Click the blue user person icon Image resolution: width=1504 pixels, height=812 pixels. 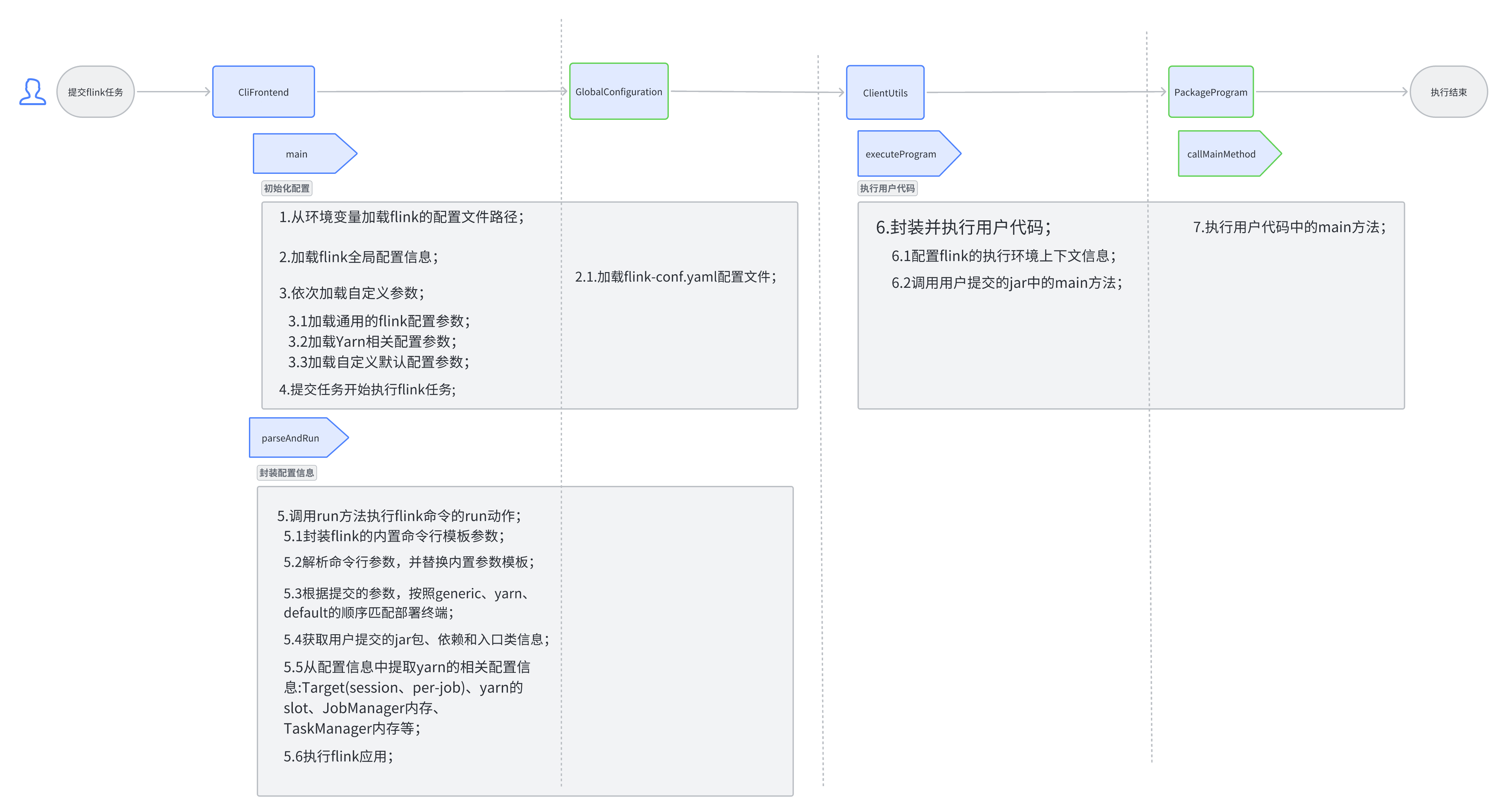33,92
